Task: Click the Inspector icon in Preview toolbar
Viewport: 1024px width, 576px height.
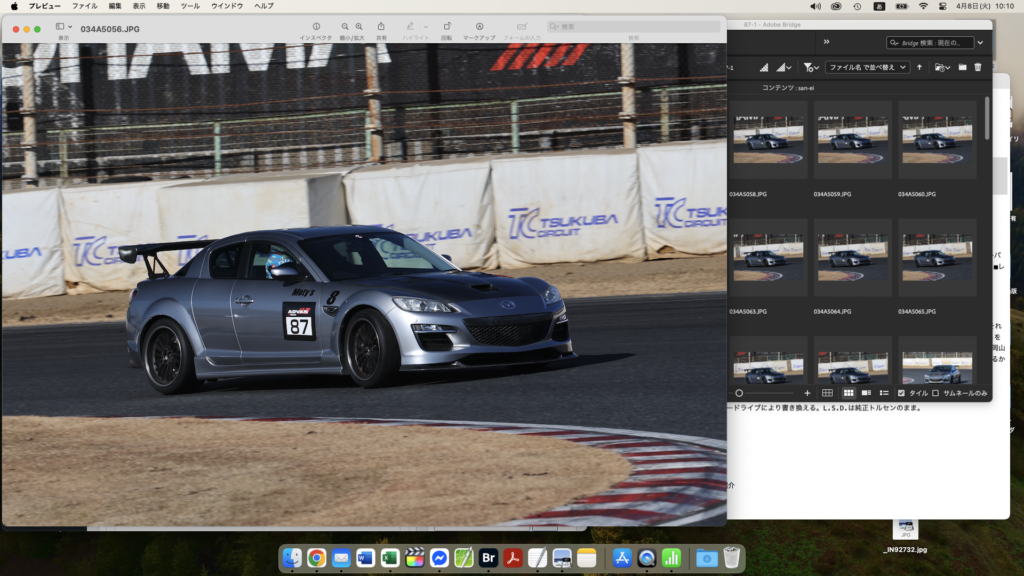Action: pos(316,27)
